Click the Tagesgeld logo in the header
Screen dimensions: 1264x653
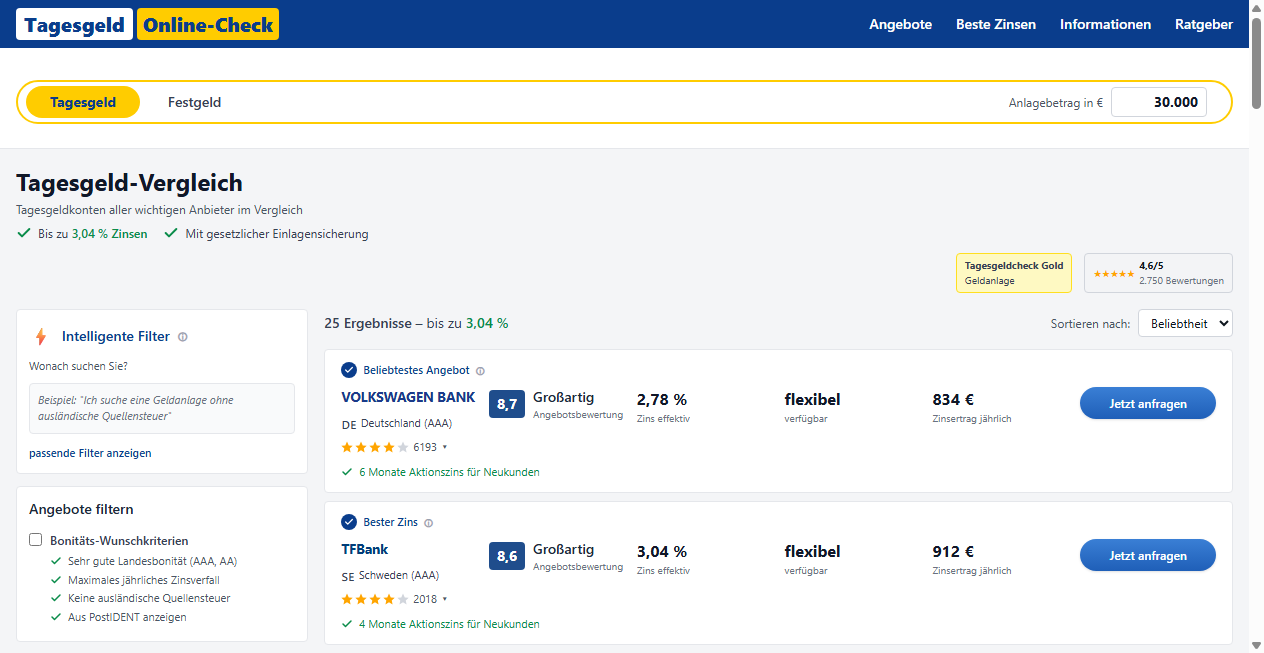pyautogui.click(x=74, y=24)
